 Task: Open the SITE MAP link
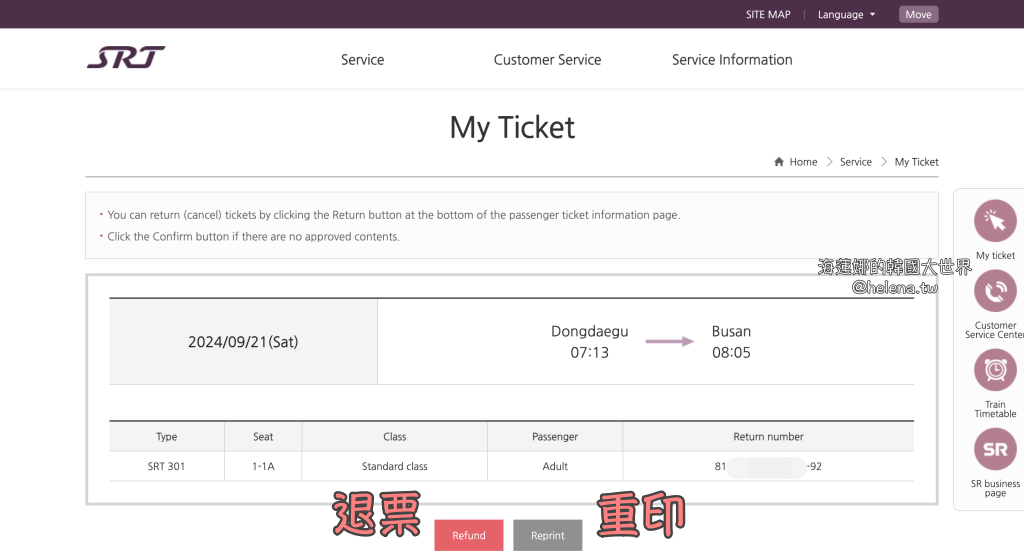768,14
